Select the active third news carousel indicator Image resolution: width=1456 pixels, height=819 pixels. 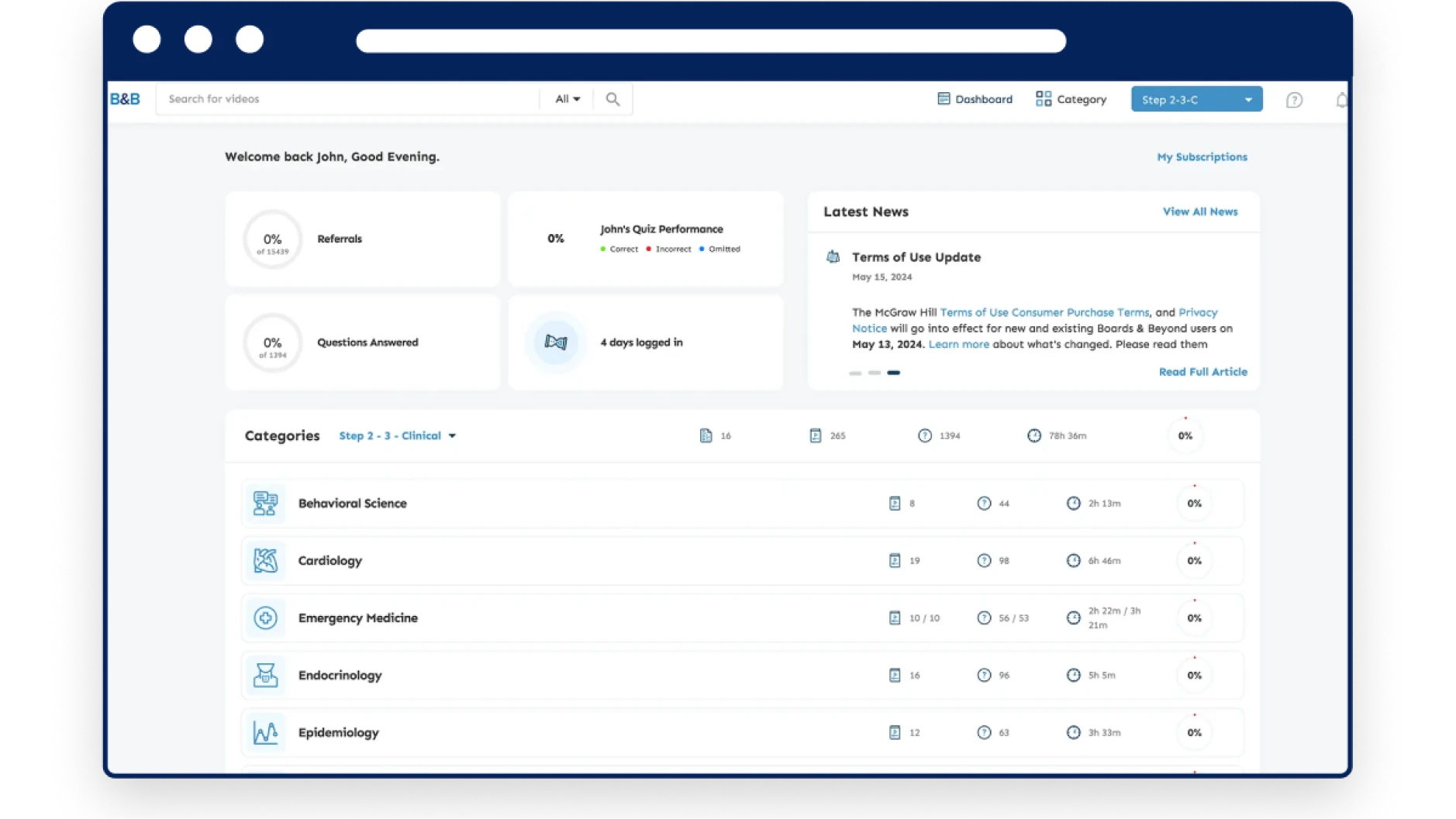(894, 373)
